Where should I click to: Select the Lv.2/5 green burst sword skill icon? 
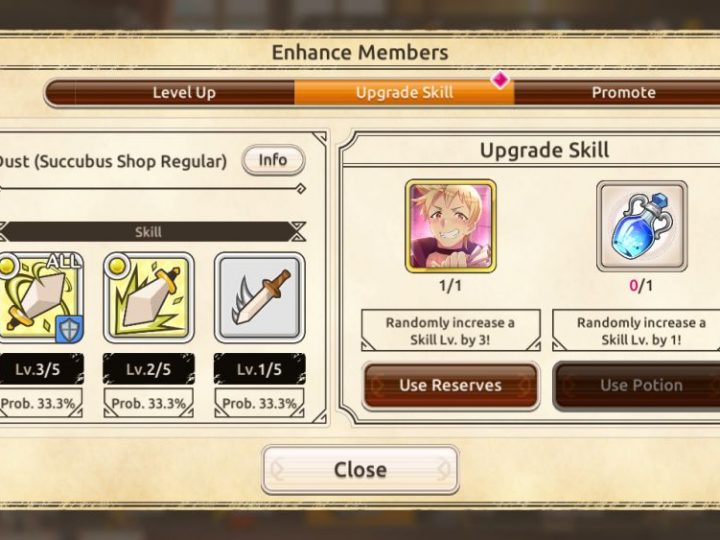point(149,298)
